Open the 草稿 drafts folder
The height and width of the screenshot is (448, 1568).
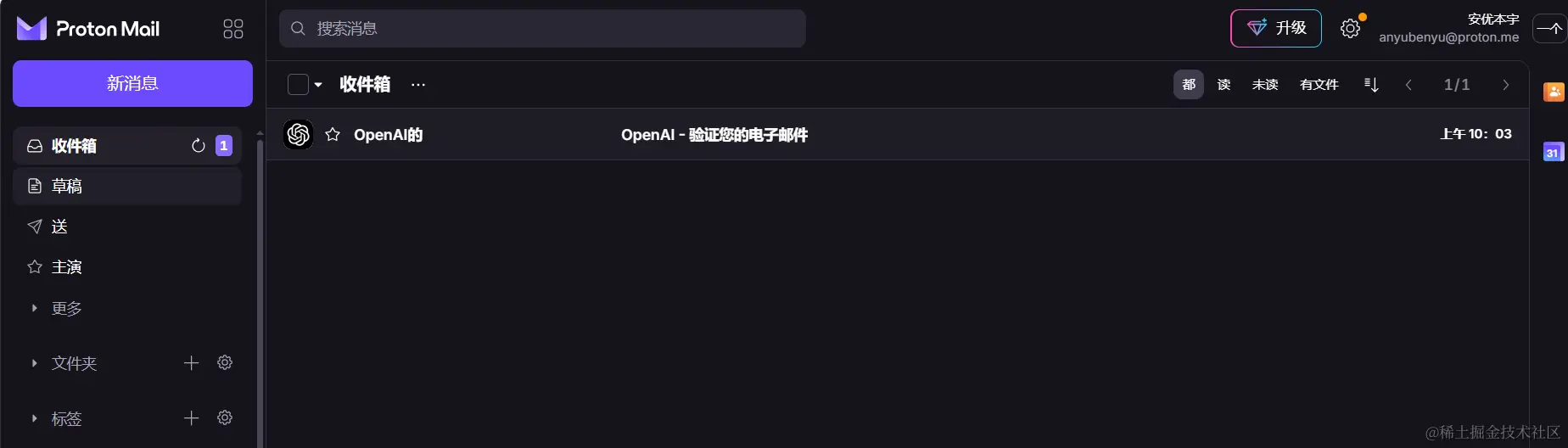click(x=127, y=186)
